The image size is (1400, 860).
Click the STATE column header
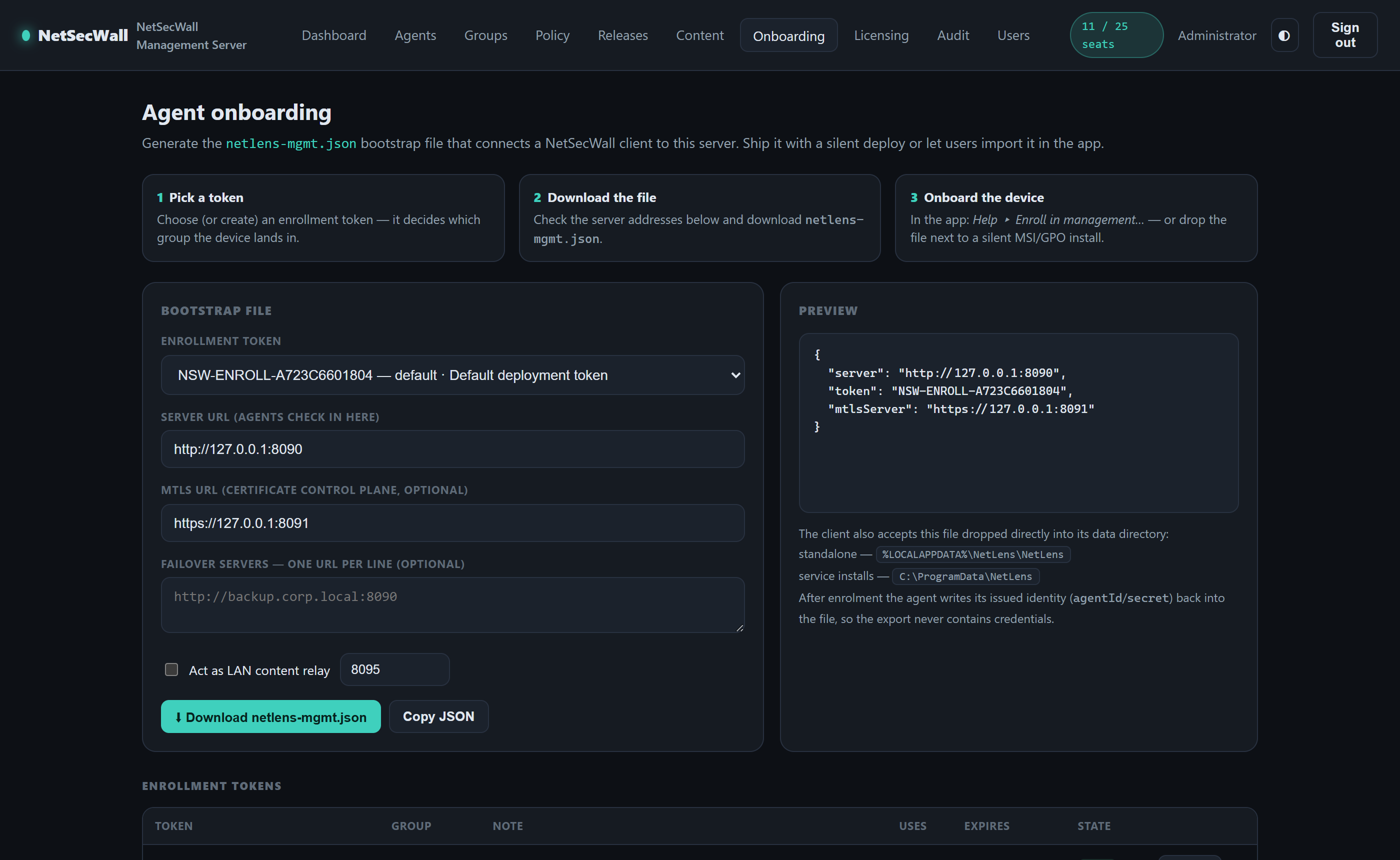tap(1093, 826)
